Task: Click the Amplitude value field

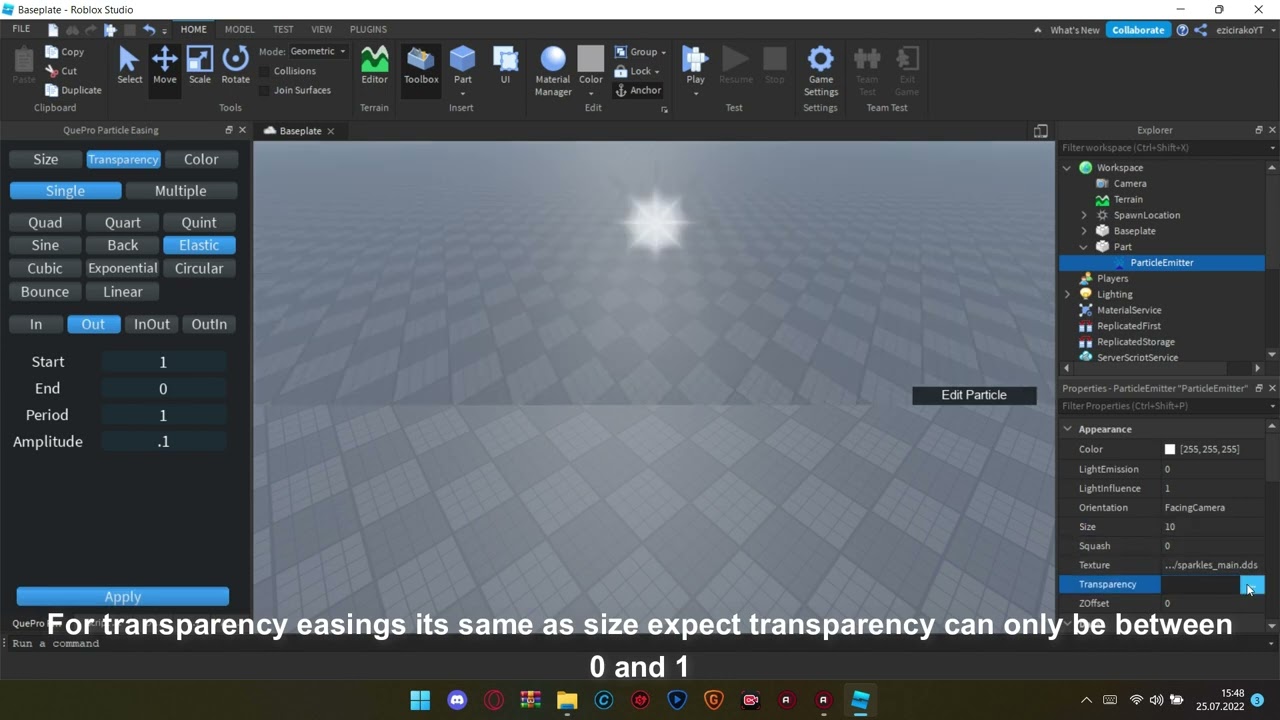Action: [164, 441]
